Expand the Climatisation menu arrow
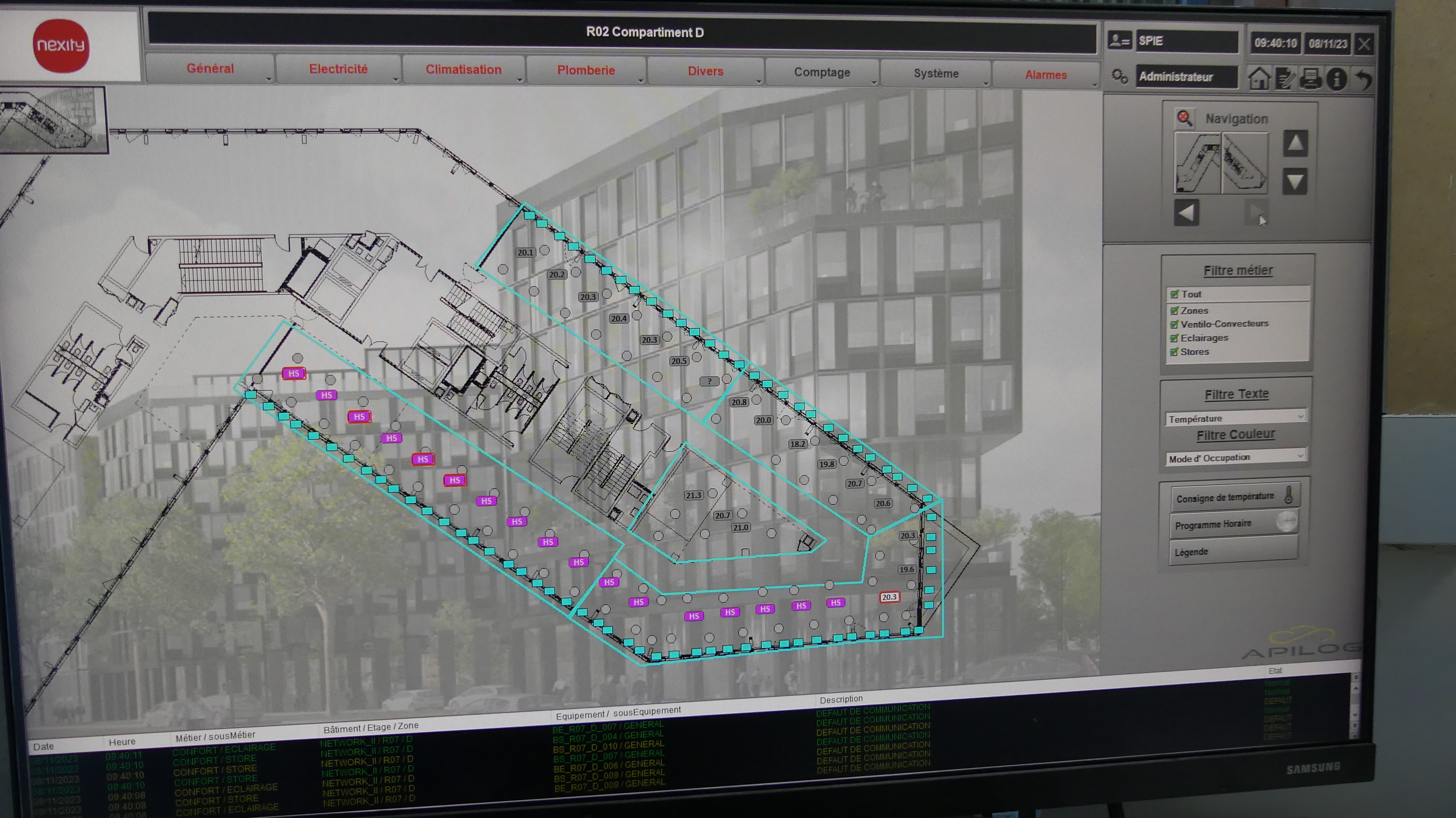 tap(519, 80)
